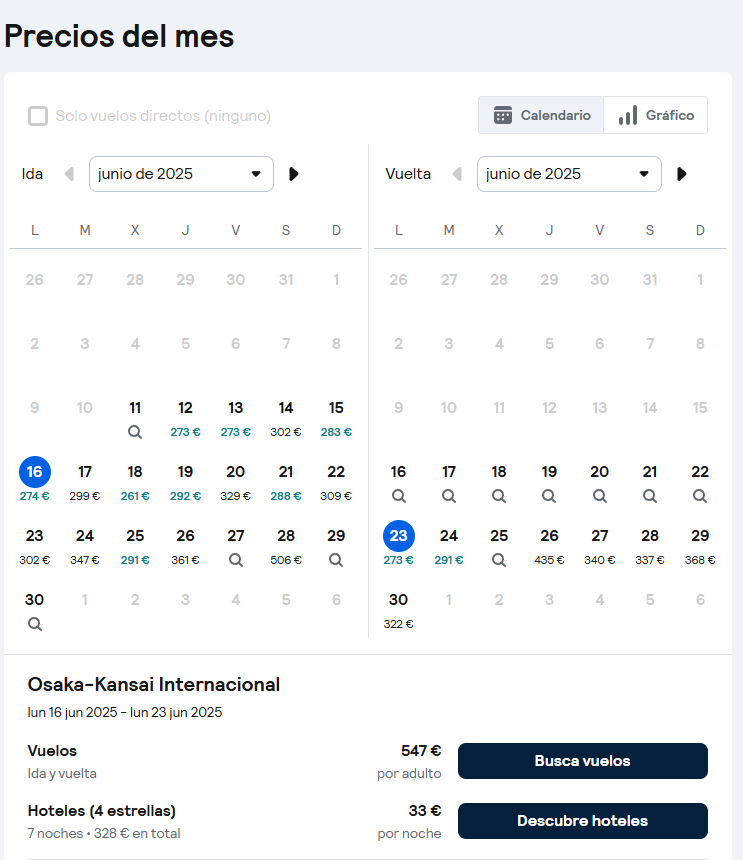Select Vuelta date 24 priced 291 €
Image resolution: width=743 pixels, height=860 pixels.
(x=449, y=546)
